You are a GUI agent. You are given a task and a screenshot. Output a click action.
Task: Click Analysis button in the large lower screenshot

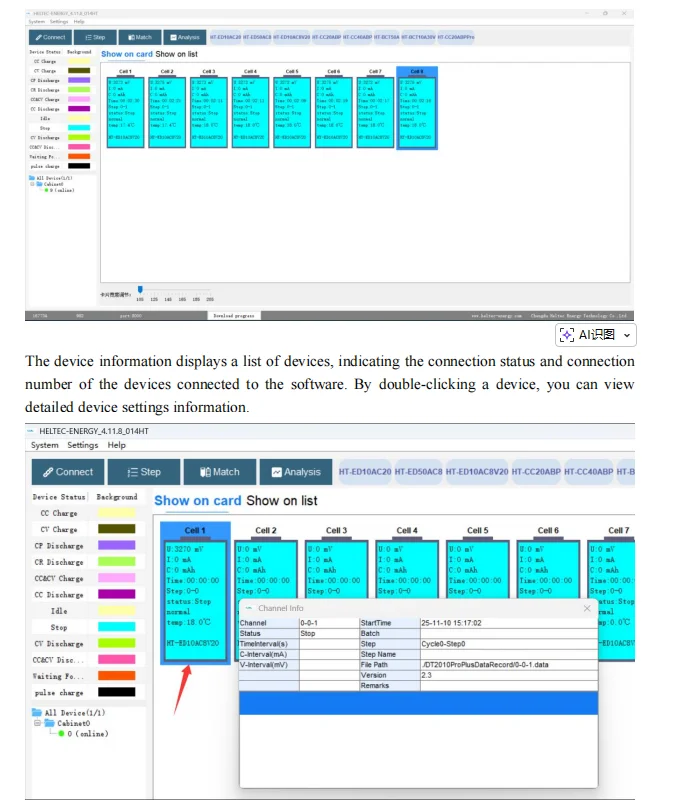[296, 472]
